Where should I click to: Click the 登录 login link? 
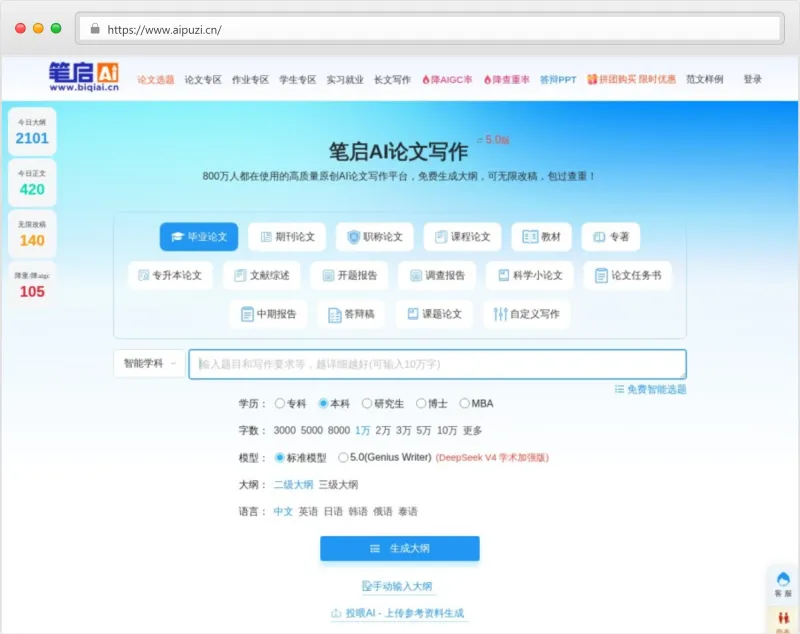tap(753, 80)
